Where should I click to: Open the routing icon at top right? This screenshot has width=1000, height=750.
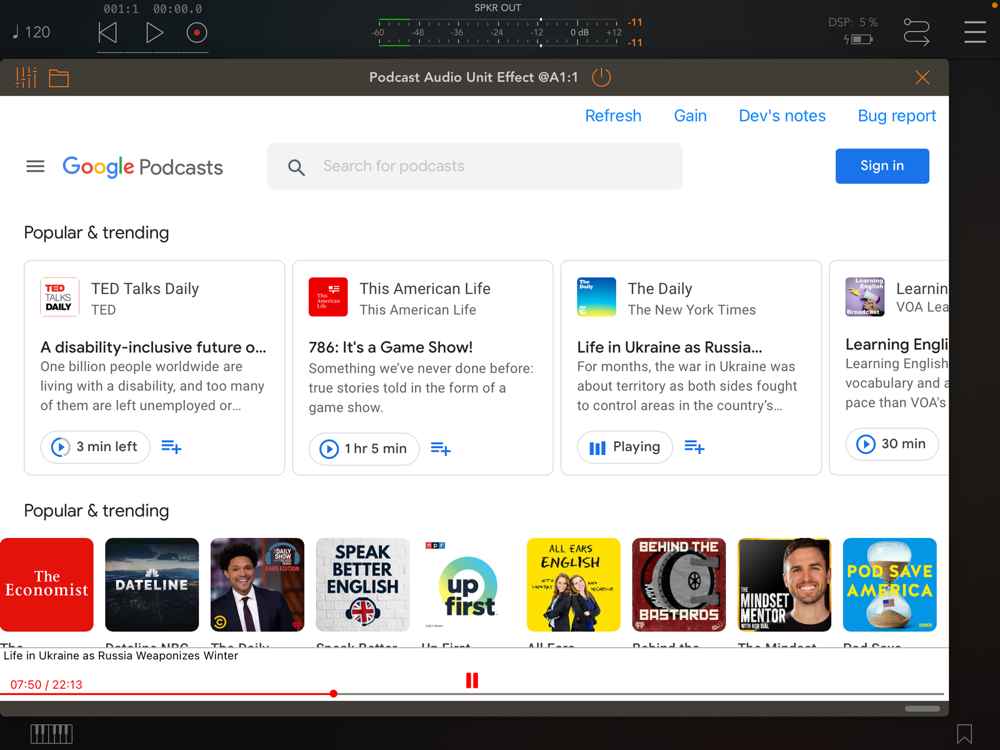[x=916, y=32]
